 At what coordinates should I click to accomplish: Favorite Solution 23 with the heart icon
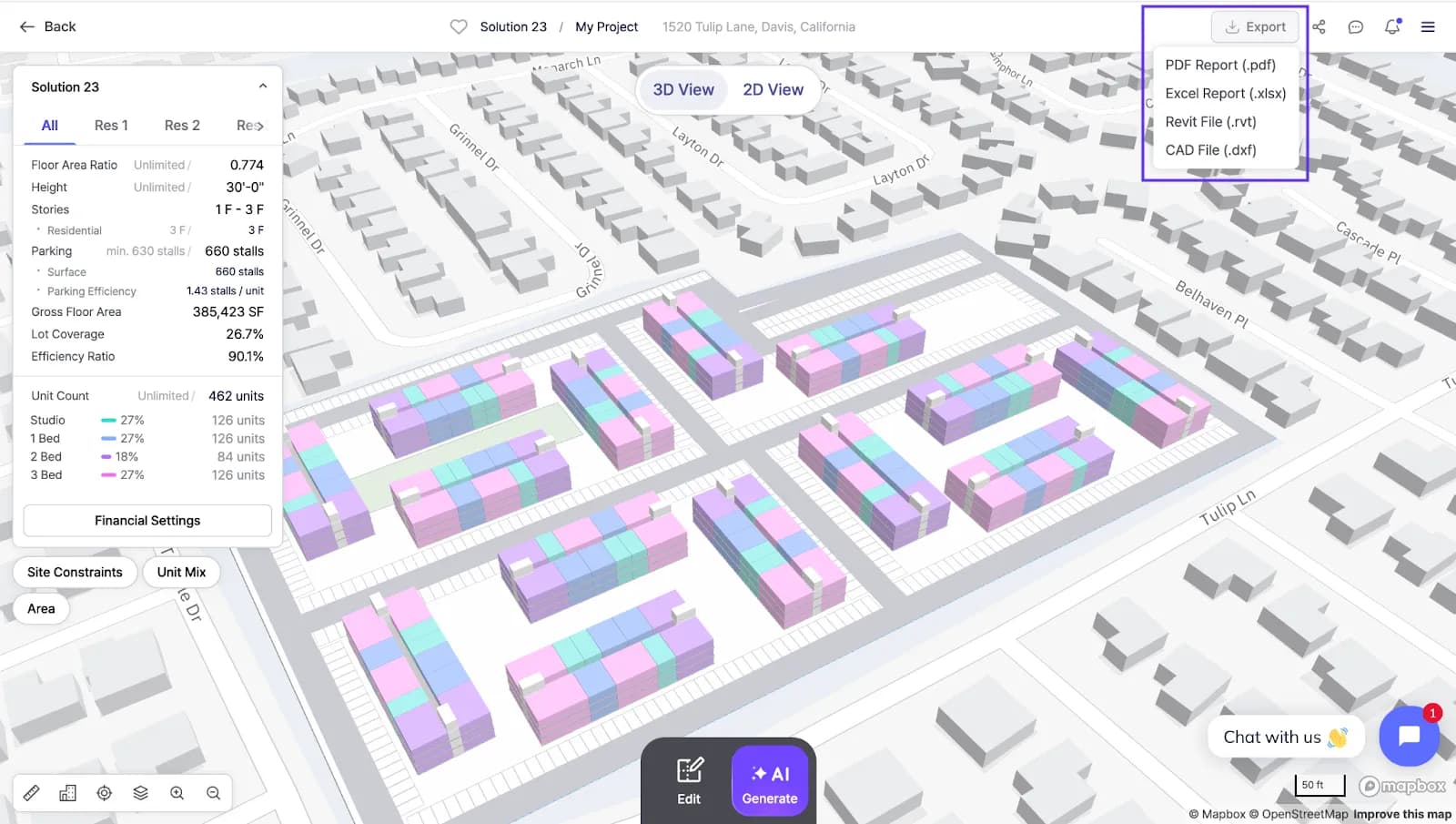(x=459, y=27)
